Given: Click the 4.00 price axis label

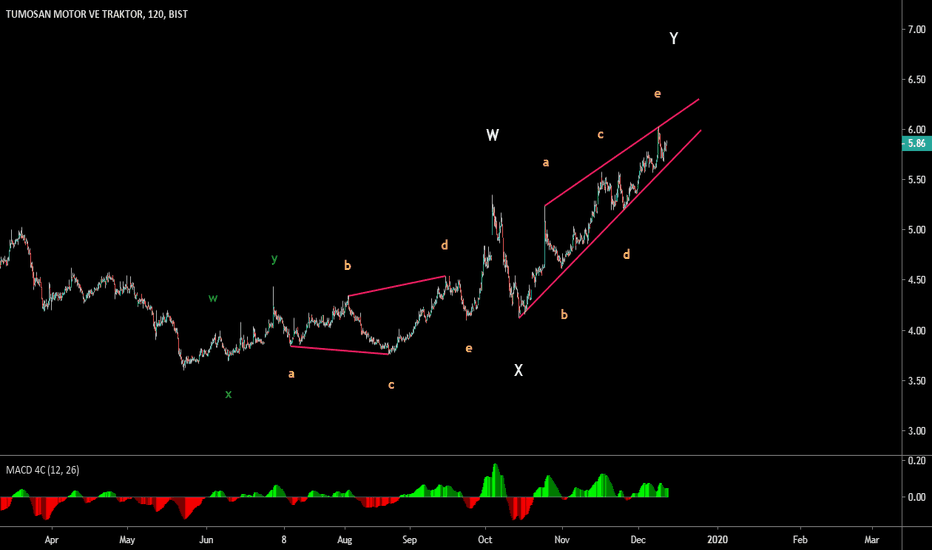Looking at the screenshot, I should click(x=917, y=331).
